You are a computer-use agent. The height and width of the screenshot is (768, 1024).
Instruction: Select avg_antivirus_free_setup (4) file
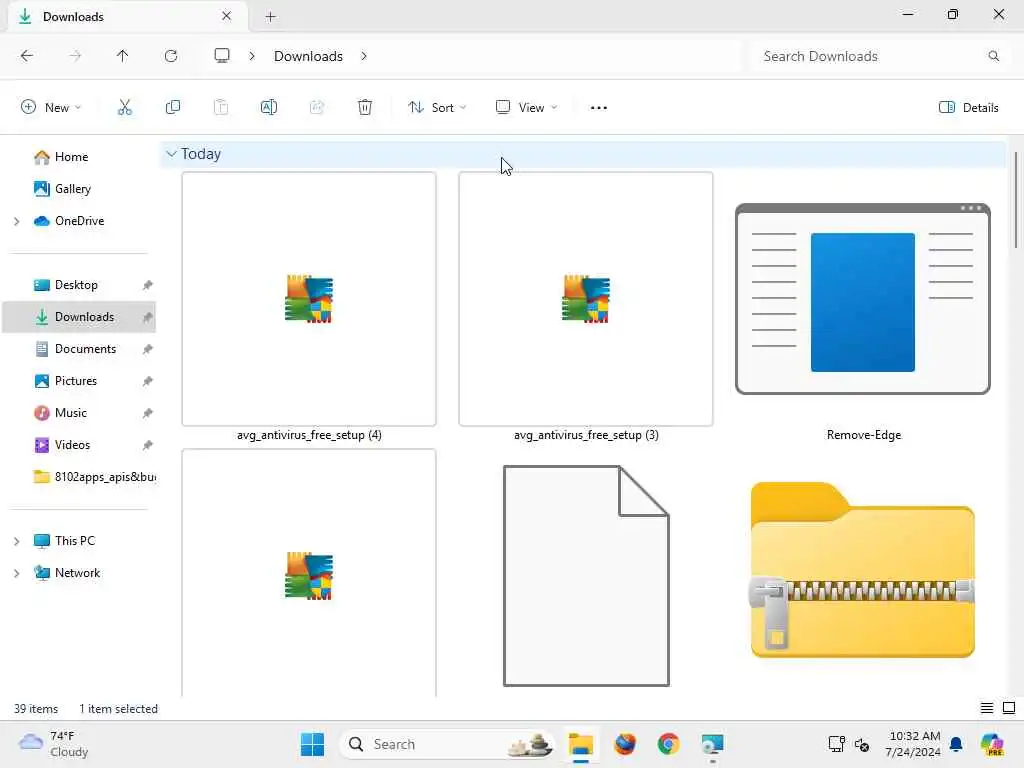309,307
